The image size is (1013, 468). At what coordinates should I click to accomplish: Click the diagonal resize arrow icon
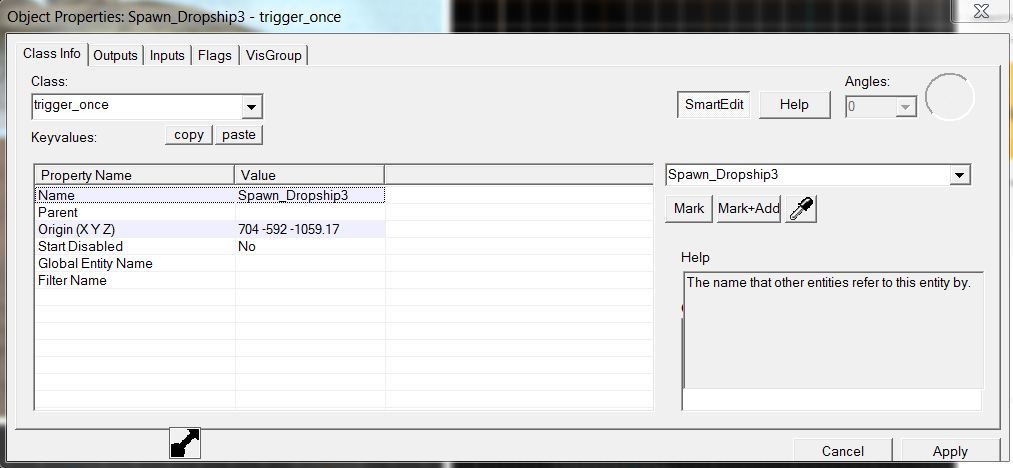click(x=185, y=443)
